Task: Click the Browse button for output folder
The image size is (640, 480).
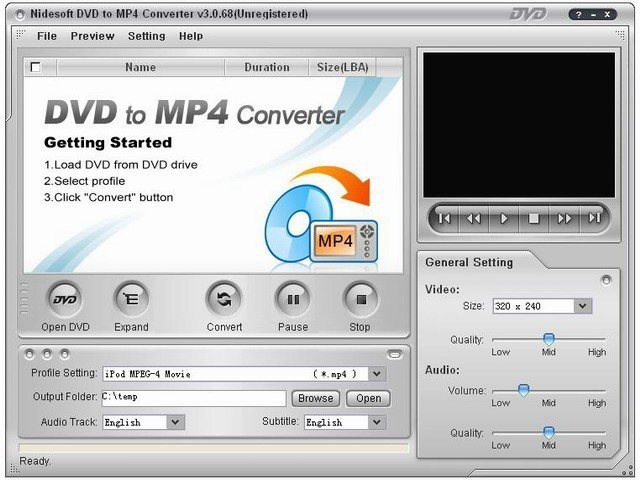Action: [316, 398]
